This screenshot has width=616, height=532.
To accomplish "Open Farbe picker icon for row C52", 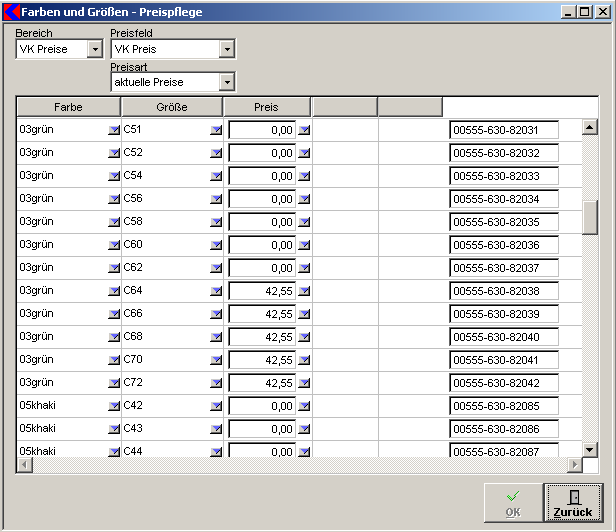I will (114, 153).
